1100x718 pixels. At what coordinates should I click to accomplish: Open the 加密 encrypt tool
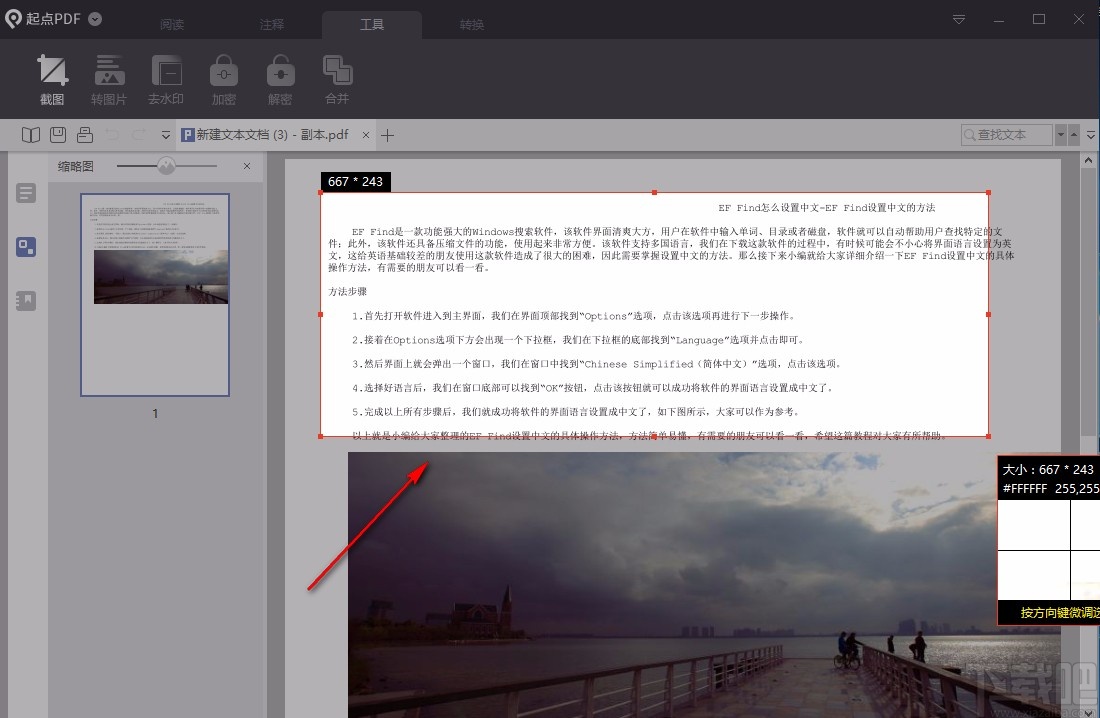point(224,79)
